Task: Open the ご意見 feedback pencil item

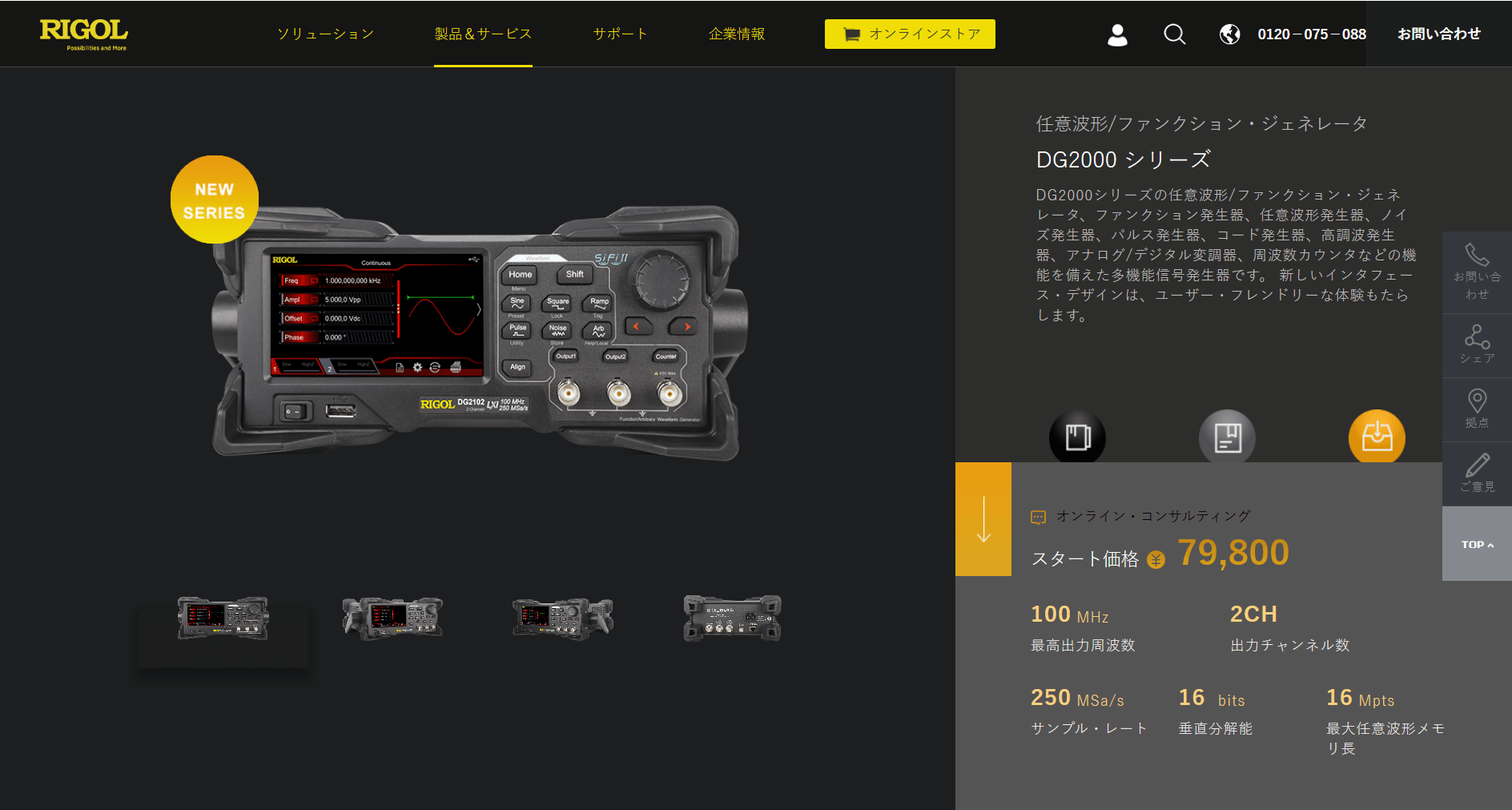Action: 1477,474
